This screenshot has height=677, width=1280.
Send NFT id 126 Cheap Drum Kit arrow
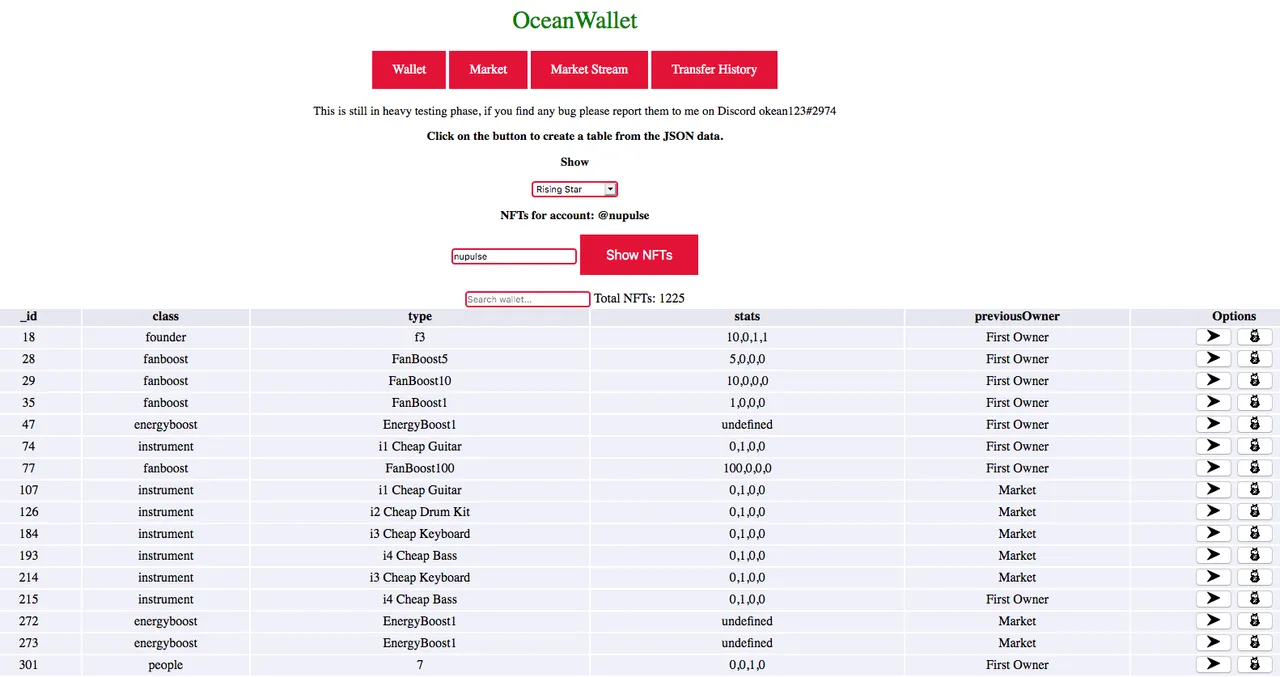point(1213,512)
